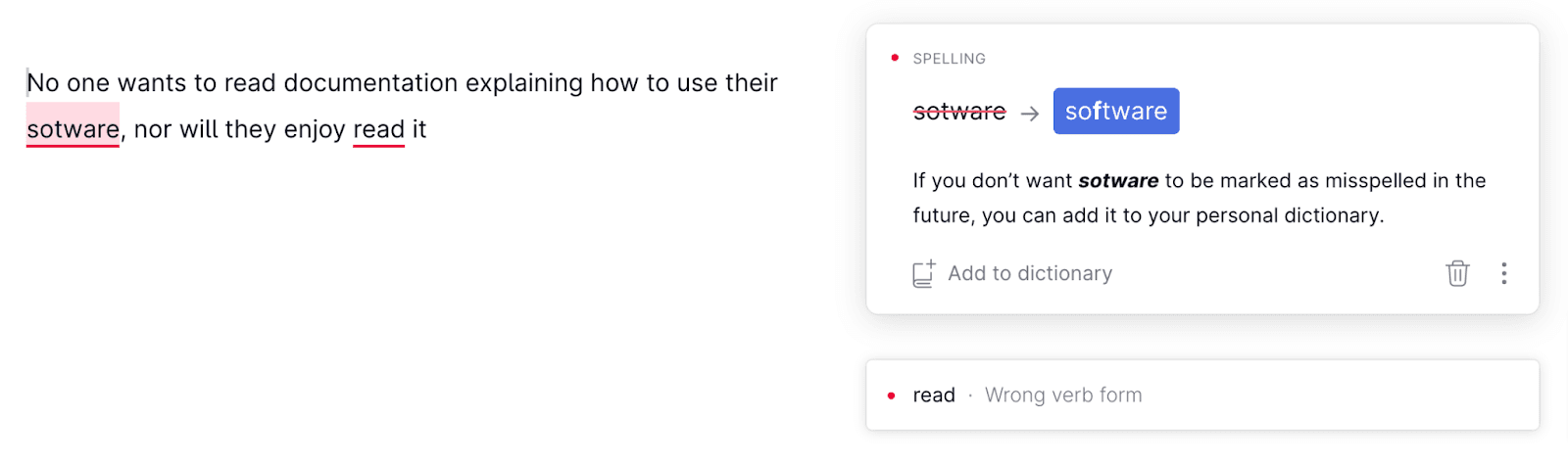Place the cursor in the word "enjoy"
Screen dimensions: 1568x466
pyautogui.click(x=315, y=129)
